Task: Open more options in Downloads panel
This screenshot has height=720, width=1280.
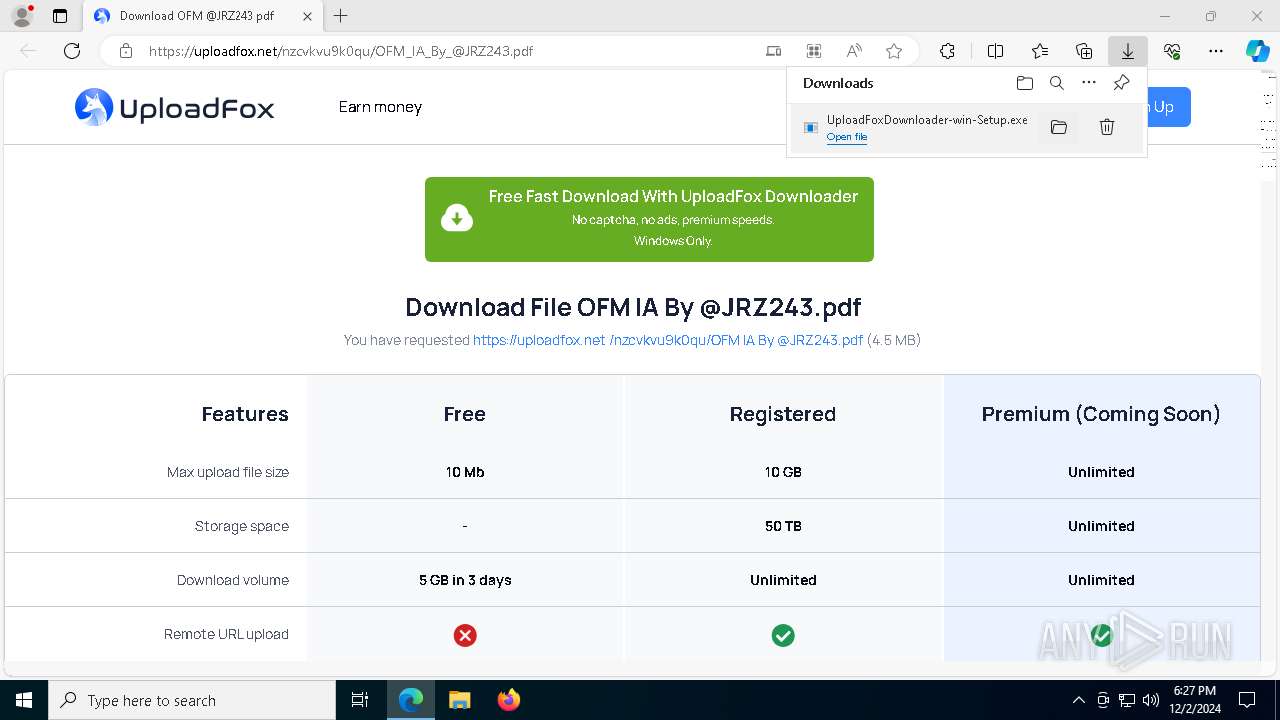Action: [1089, 83]
